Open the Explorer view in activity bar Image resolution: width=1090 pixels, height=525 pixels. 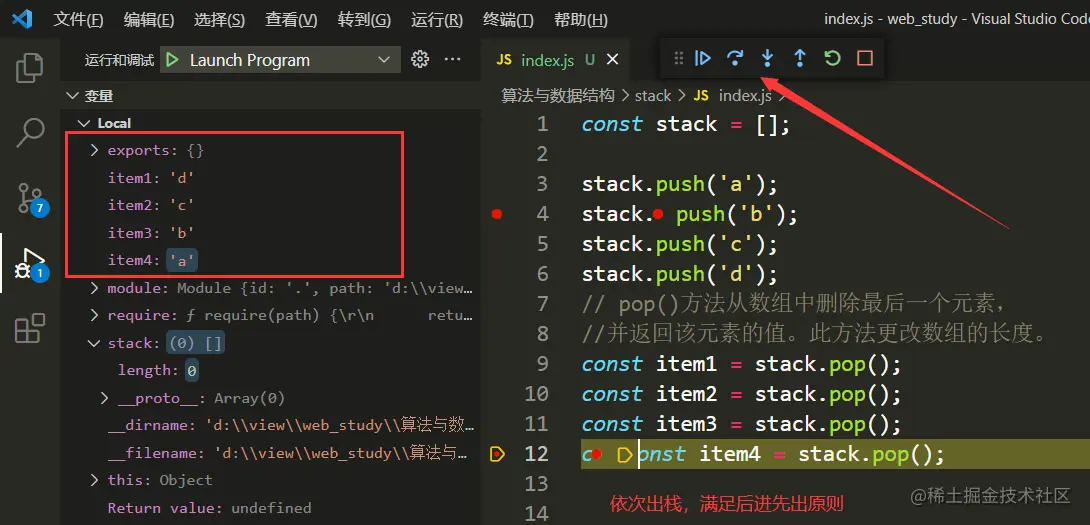click(29, 67)
